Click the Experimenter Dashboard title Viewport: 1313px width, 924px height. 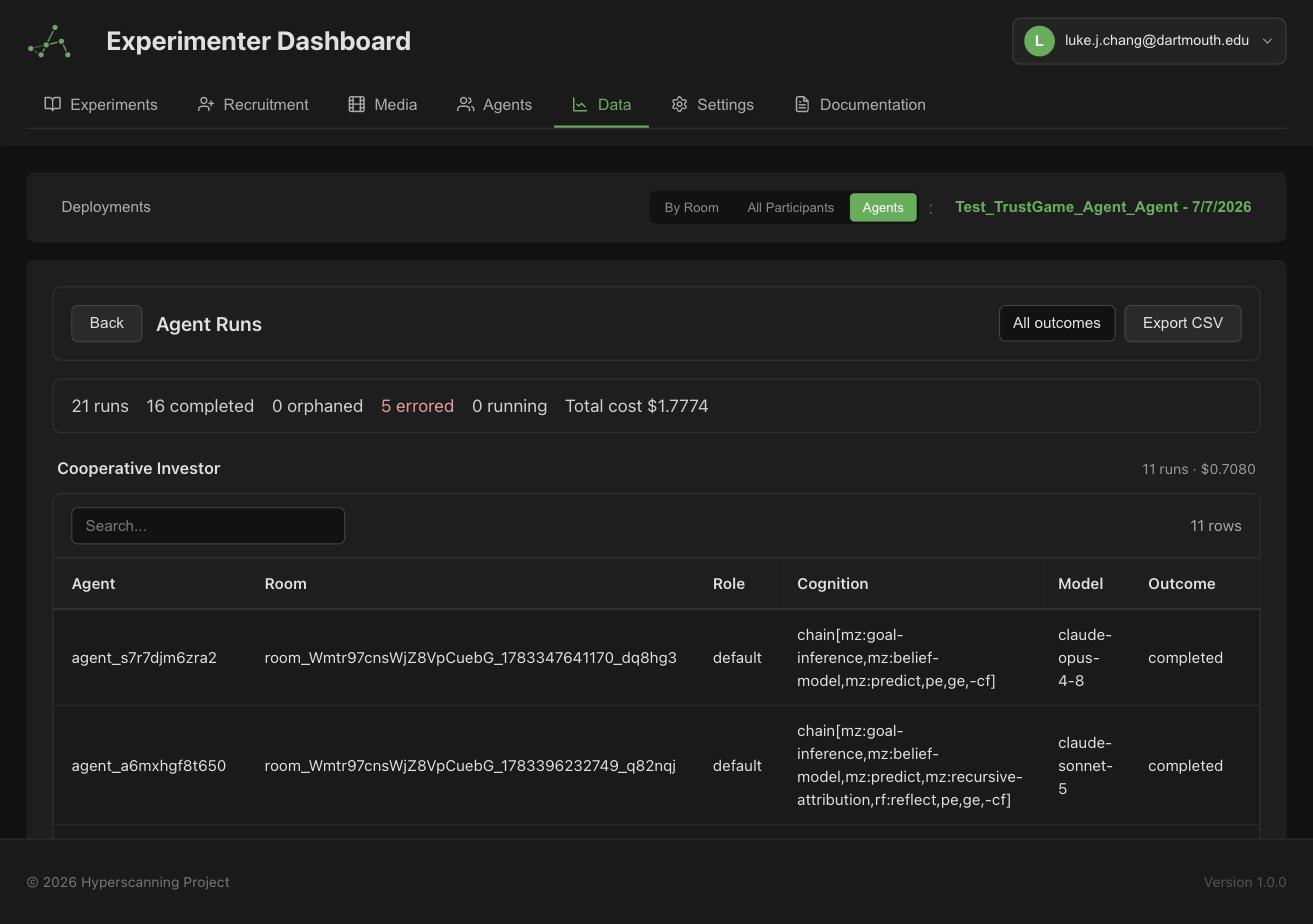click(x=258, y=41)
